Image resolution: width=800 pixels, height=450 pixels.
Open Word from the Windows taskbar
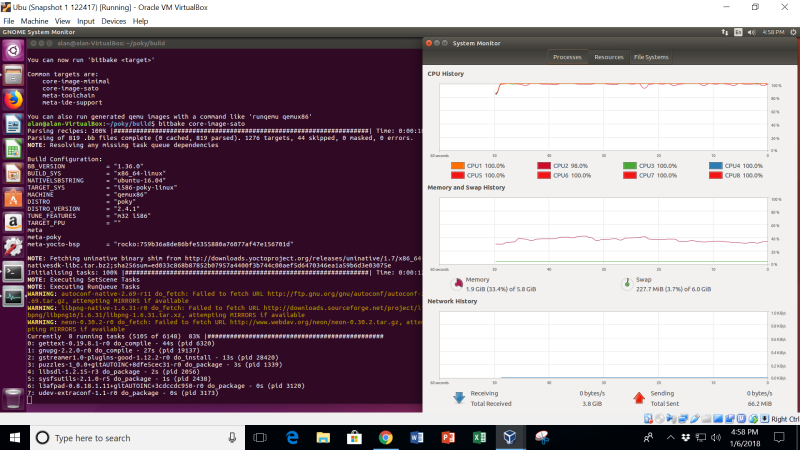pos(417,438)
